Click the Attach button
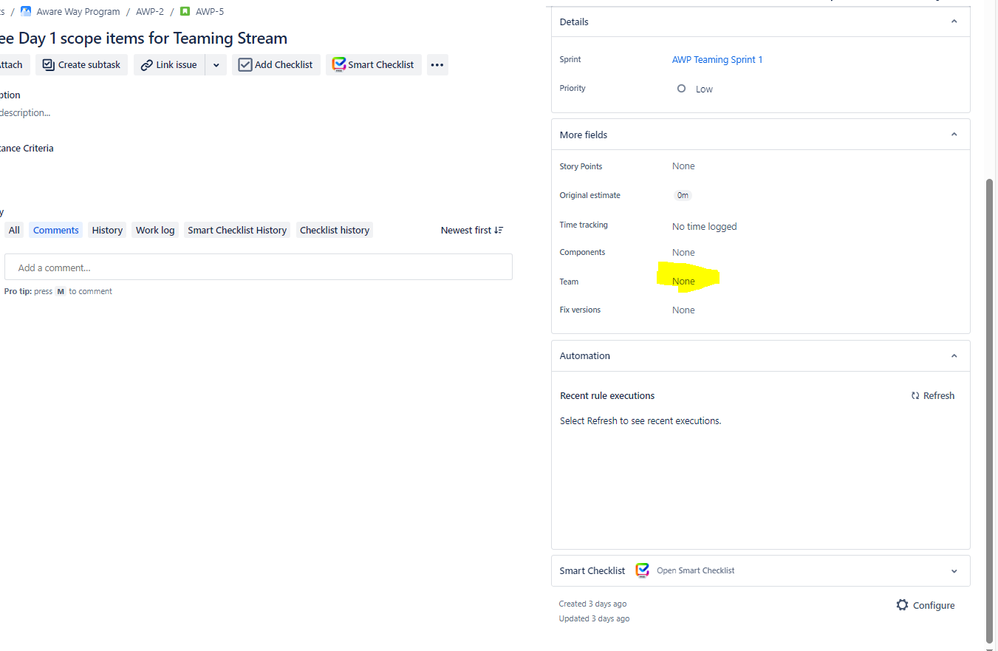998x651 pixels. tap(13, 65)
